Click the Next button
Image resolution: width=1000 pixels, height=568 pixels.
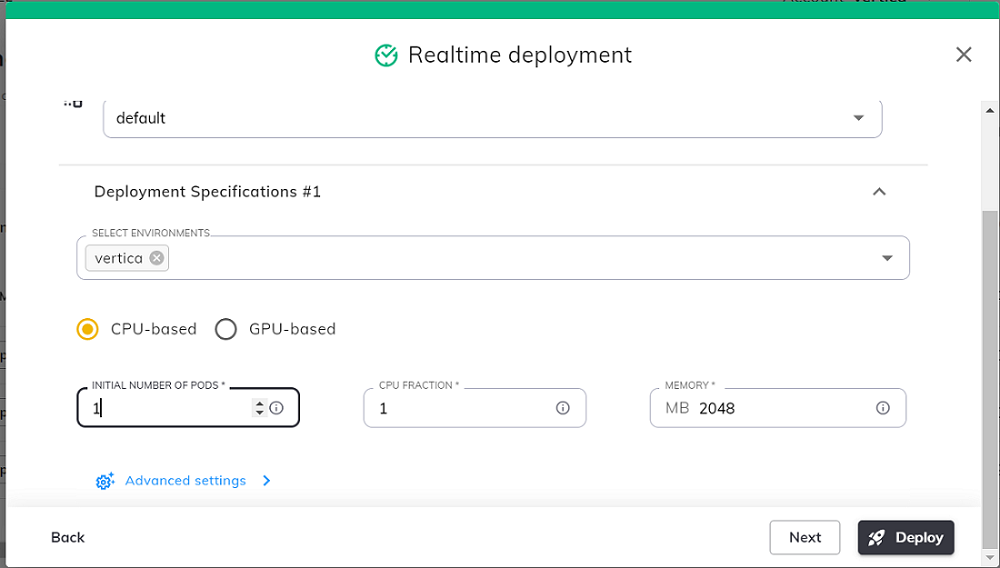coord(805,537)
